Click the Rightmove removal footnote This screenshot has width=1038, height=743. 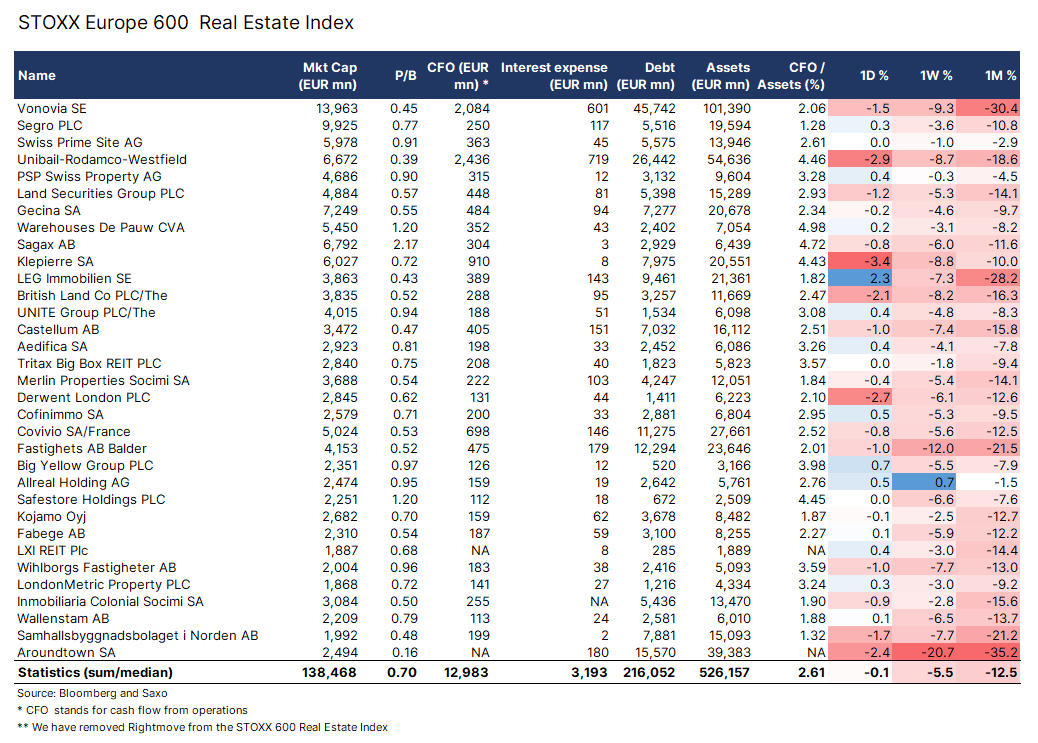pyautogui.click(x=203, y=727)
